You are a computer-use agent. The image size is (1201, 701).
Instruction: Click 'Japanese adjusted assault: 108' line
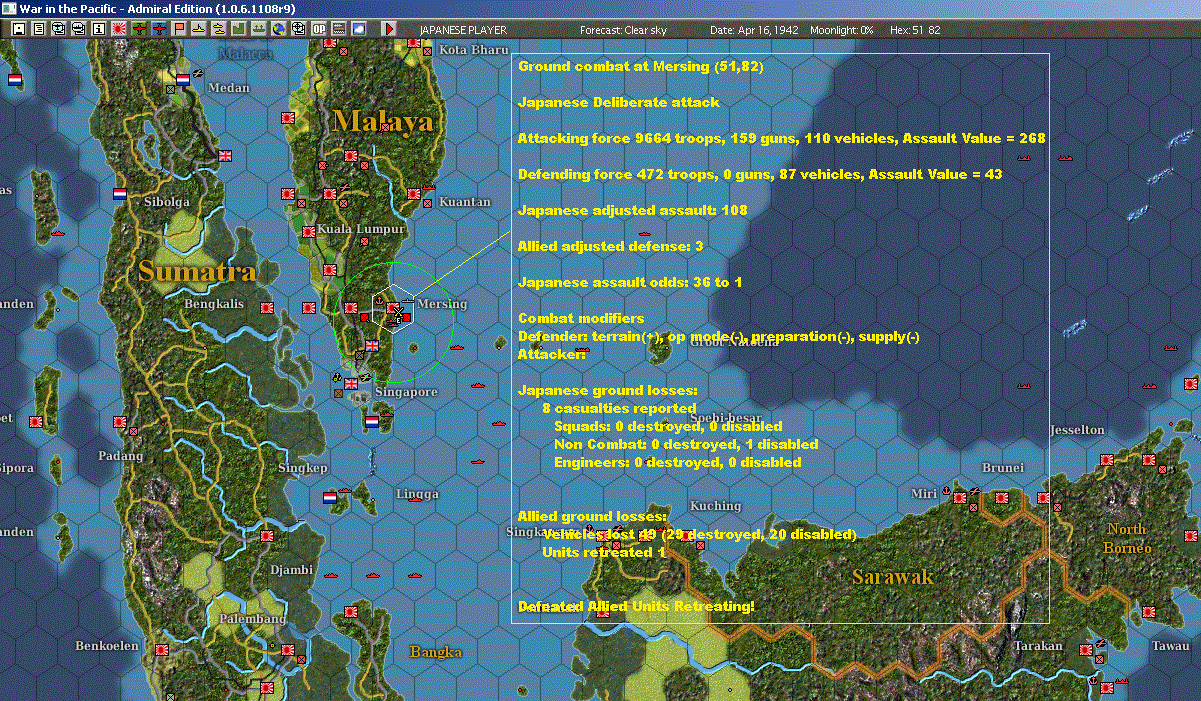pyautogui.click(x=633, y=210)
